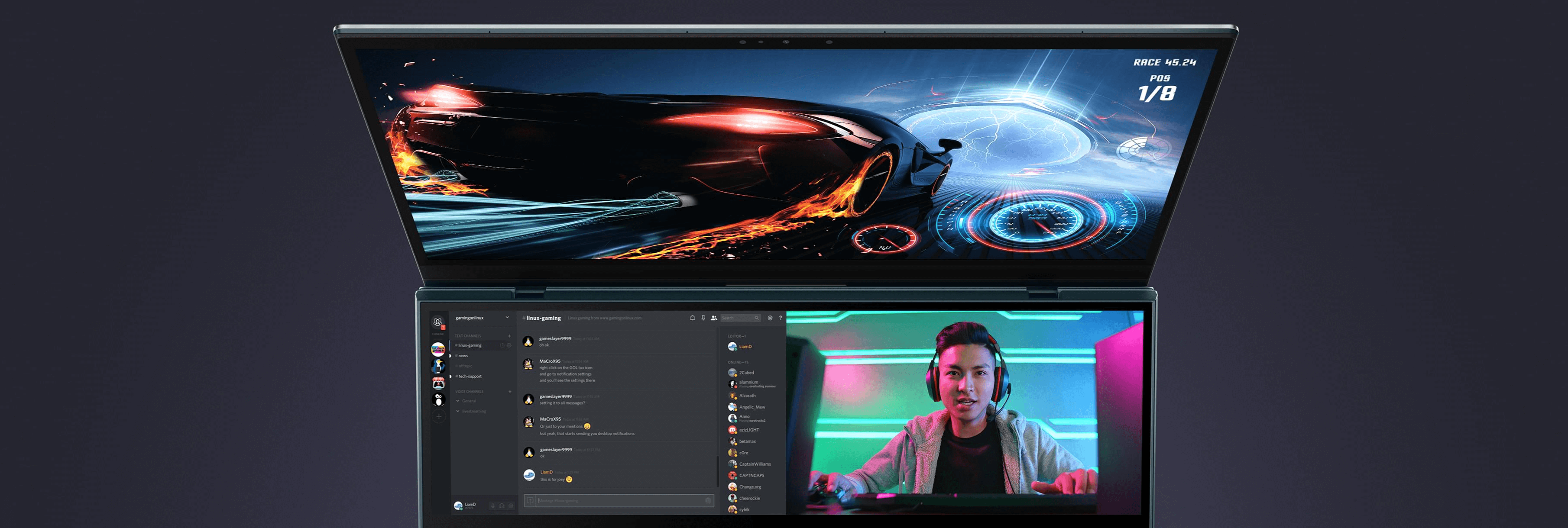Open the red-and-white mask server icon
Screen dimensions: 1568x528
[x=438, y=383]
